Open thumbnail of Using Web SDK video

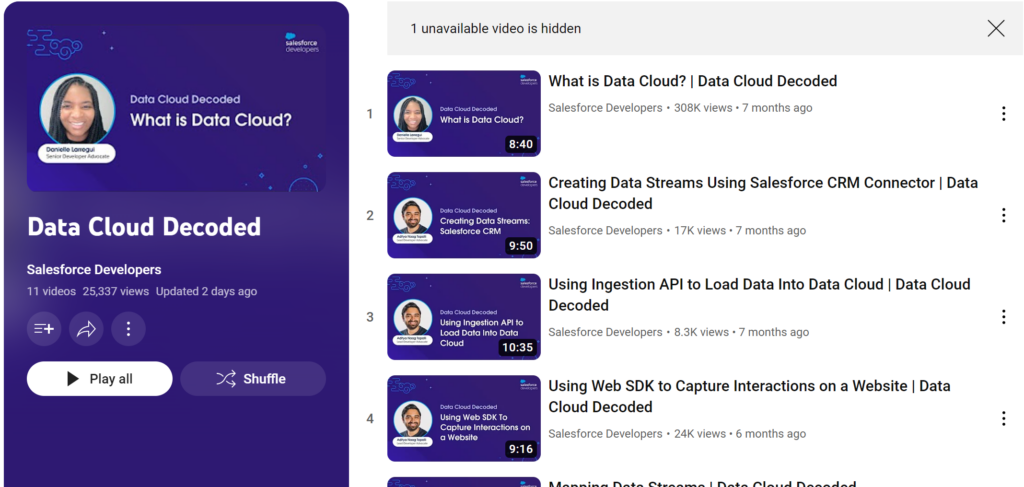coord(464,418)
